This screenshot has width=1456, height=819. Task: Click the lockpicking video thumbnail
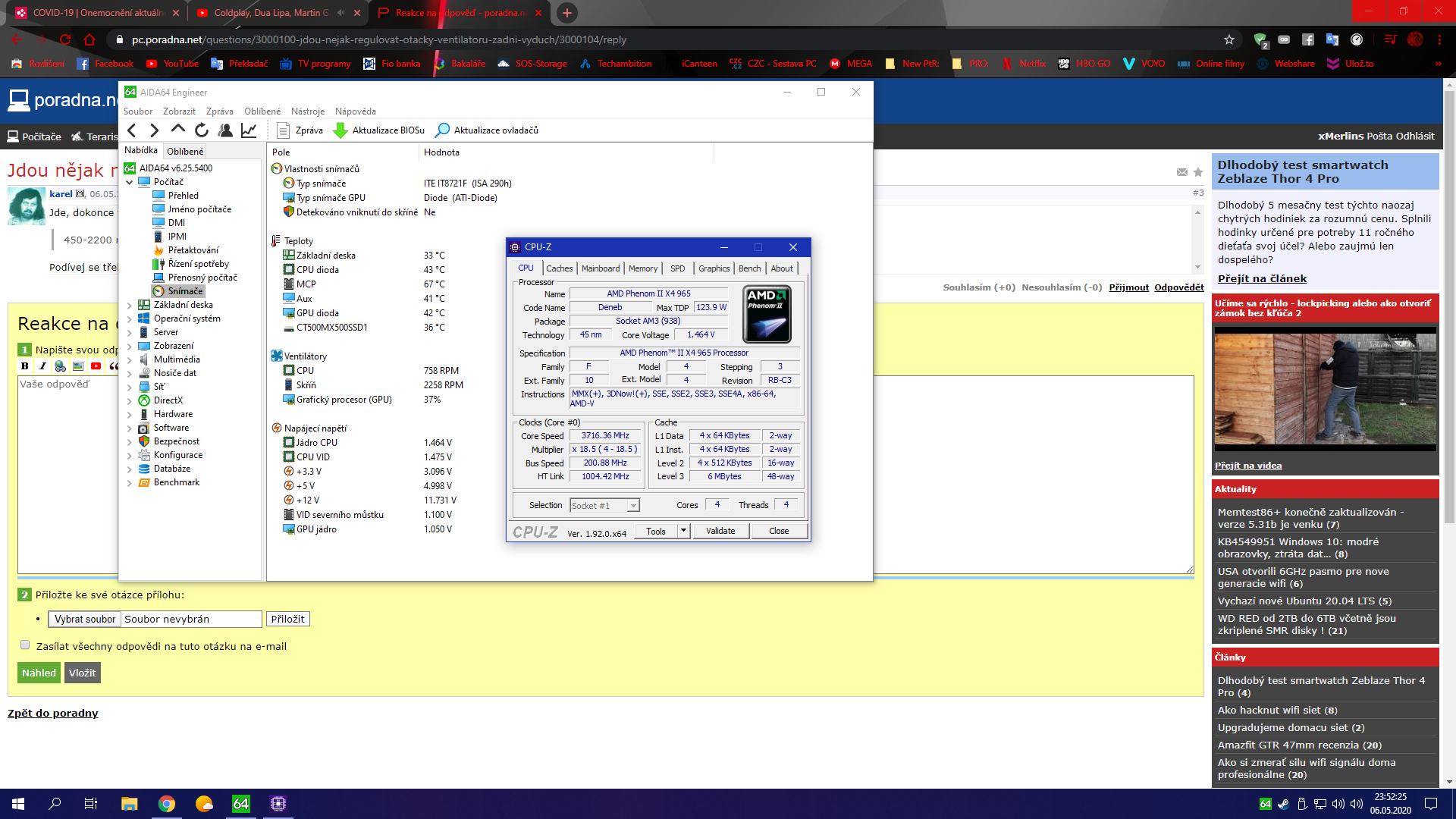[x=1325, y=389]
